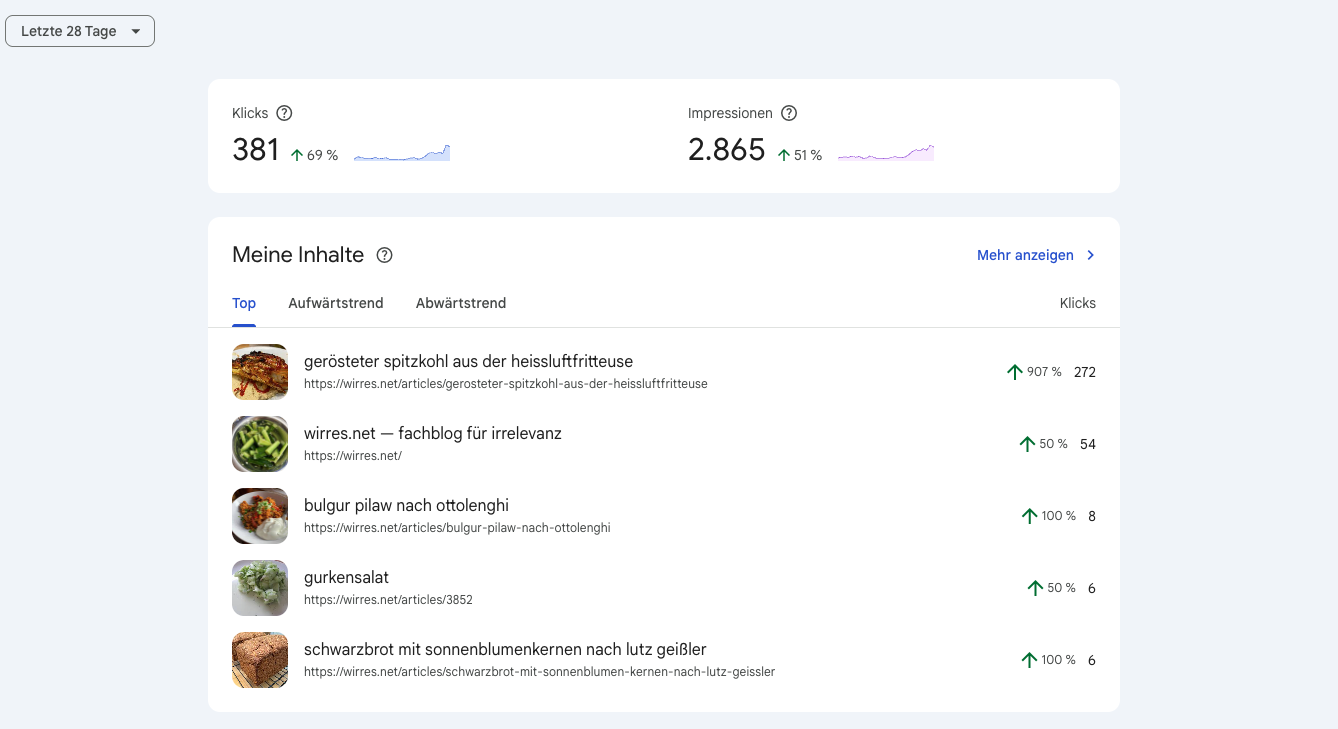Open the bulgur pilaw nach ottolenghi entry
Image resolution: width=1338 pixels, height=729 pixels.
click(406, 505)
